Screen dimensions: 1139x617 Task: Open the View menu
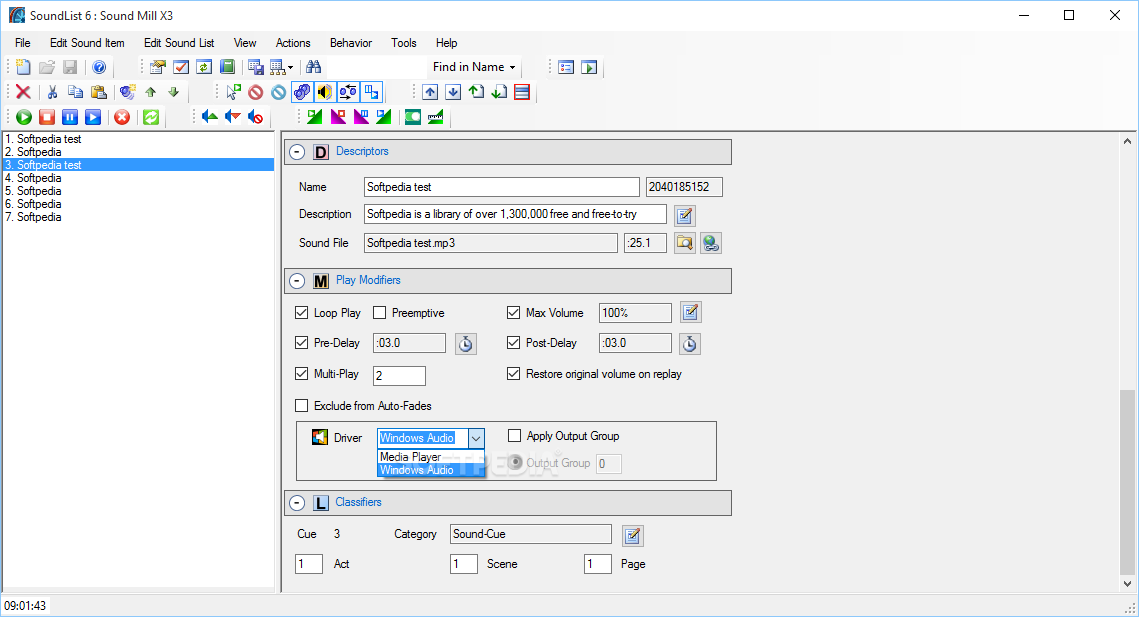tap(245, 43)
